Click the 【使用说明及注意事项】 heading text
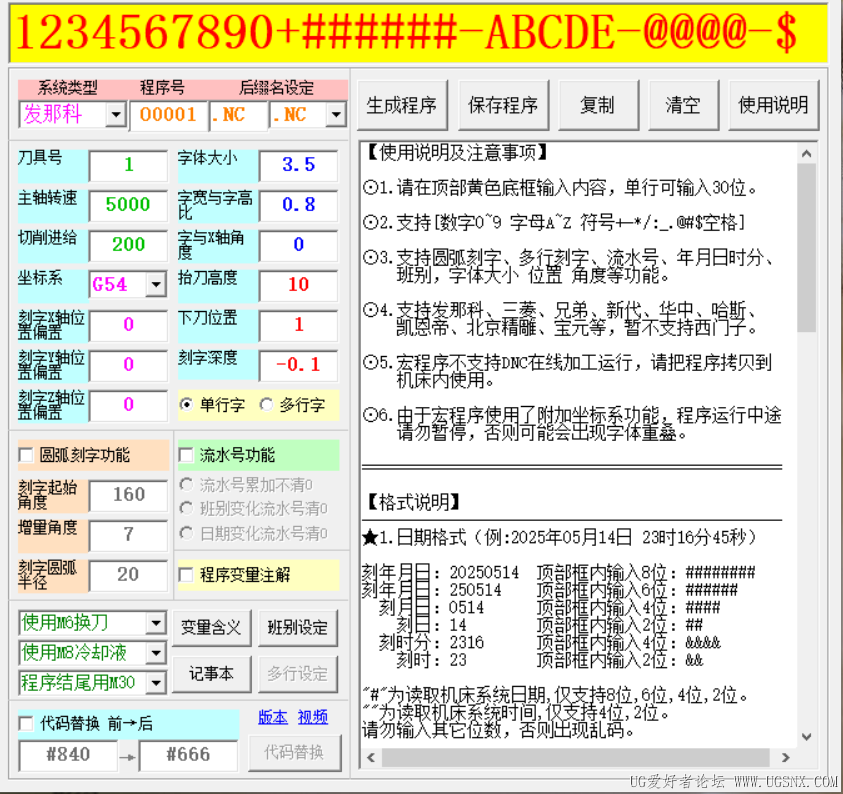Image resolution: width=843 pixels, height=794 pixels. [456, 153]
